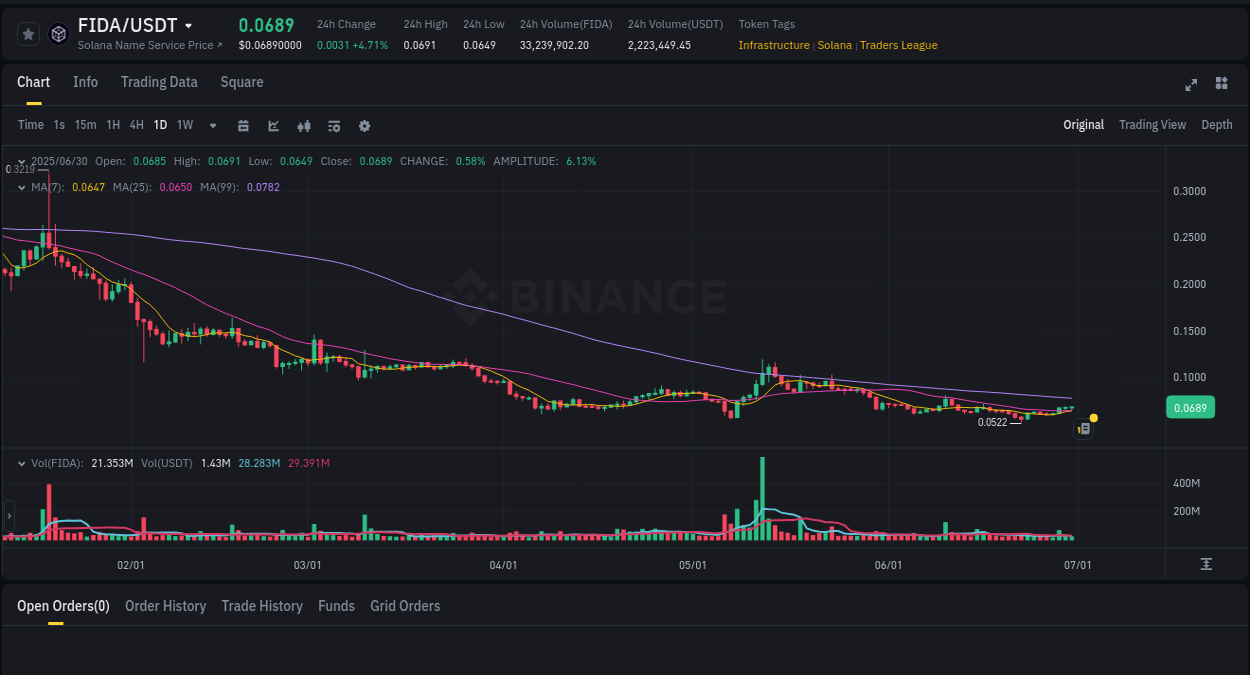
Task: Open the date range calendar picker
Action: tap(243, 125)
